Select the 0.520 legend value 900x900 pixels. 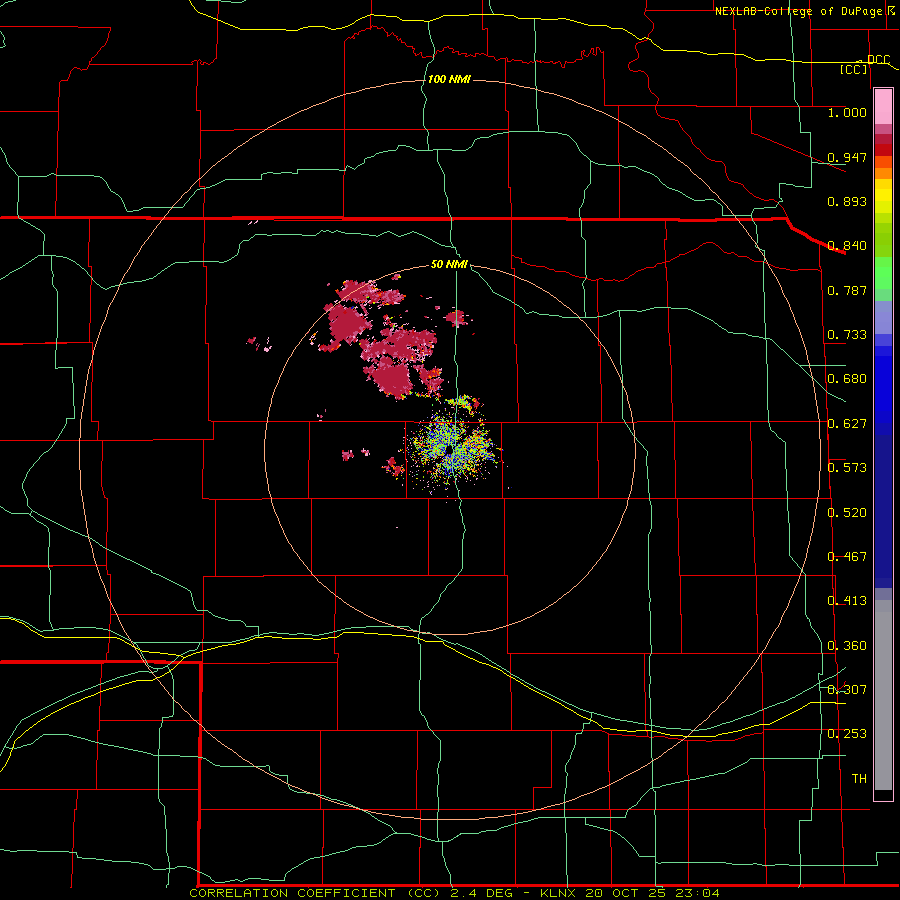click(847, 513)
